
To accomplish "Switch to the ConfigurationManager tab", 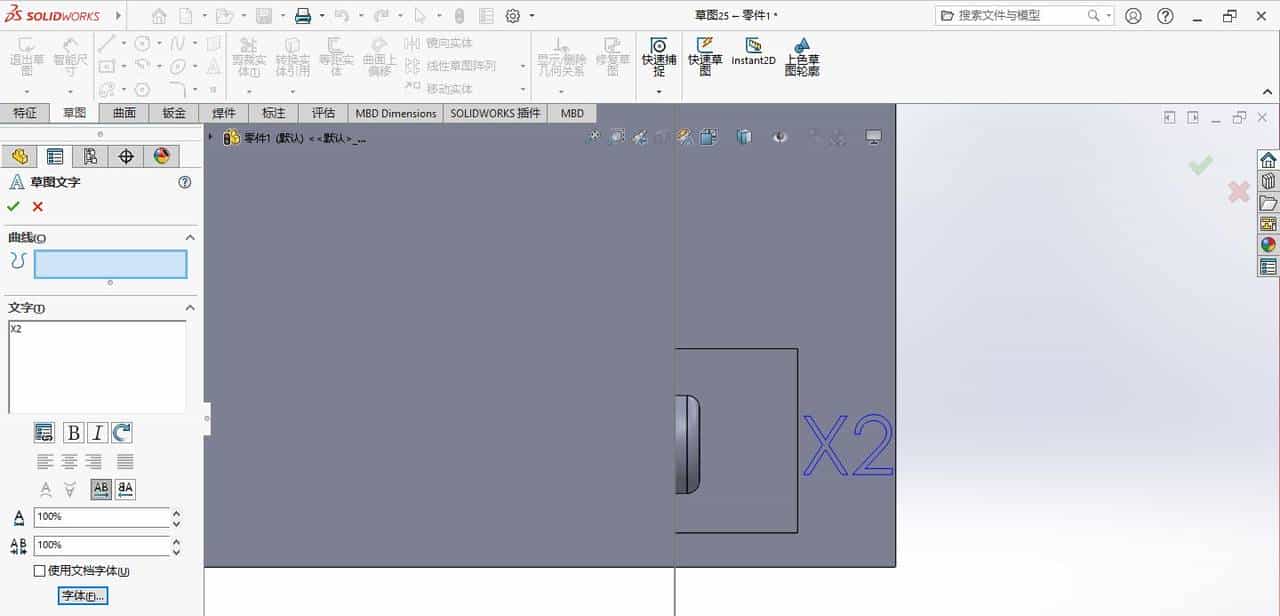I will (91, 156).
